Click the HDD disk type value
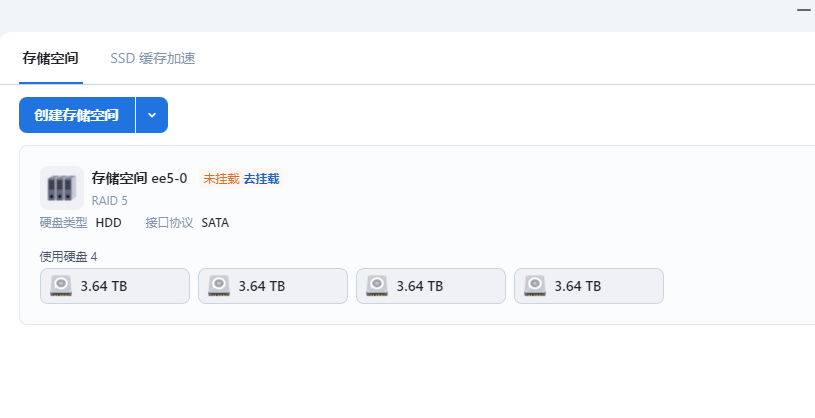Image resolution: width=815 pixels, height=418 pixels. click(108, 222)
